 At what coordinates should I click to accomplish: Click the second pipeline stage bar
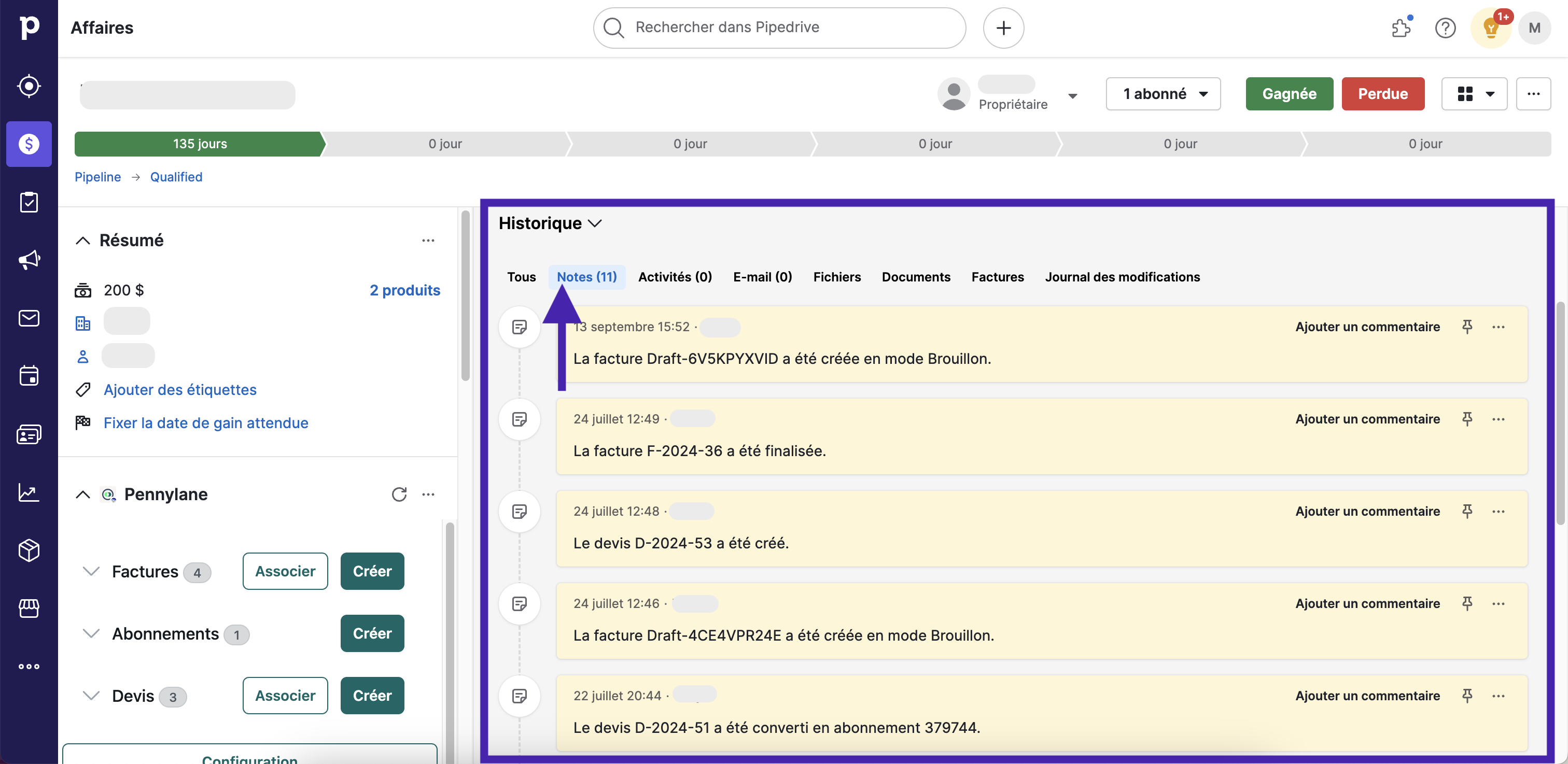pyautogui.click(x=445, y=144)
